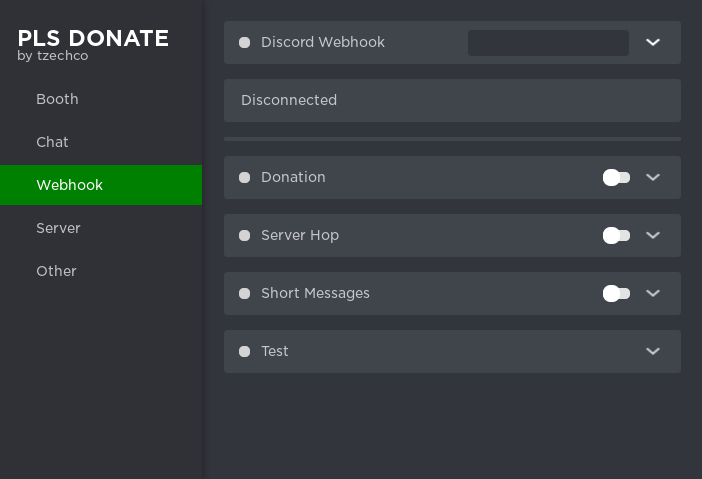Click the Discord Webhook label
Image resolution: width=702 pixels, height=479 pixels.
323,42
